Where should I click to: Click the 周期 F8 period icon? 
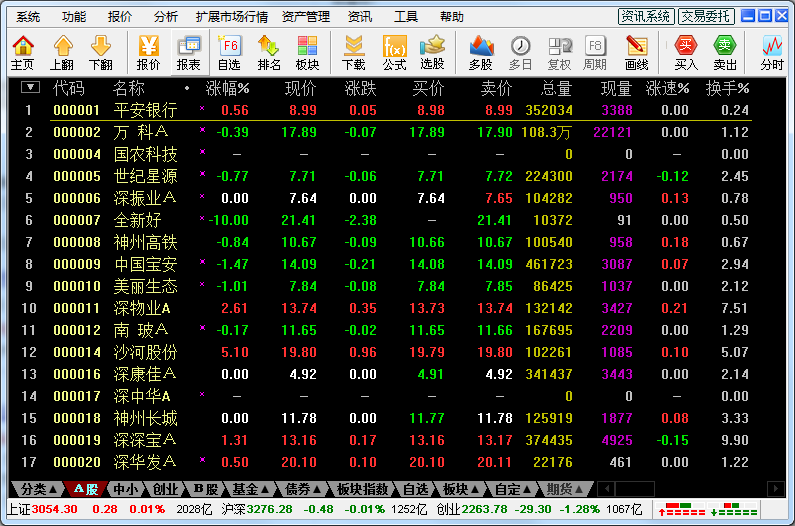click(x=595, y=52)
